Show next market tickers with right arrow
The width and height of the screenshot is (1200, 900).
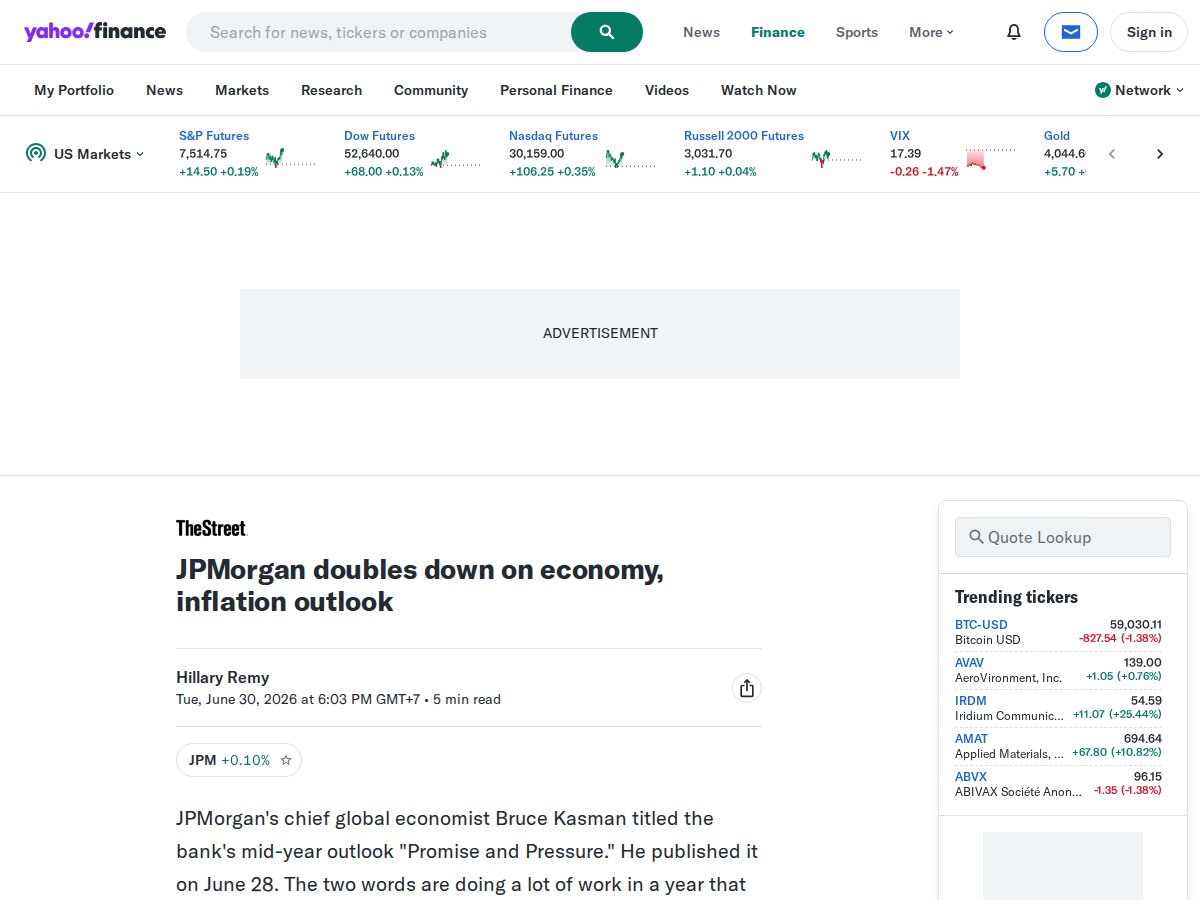pos(1160,154)
